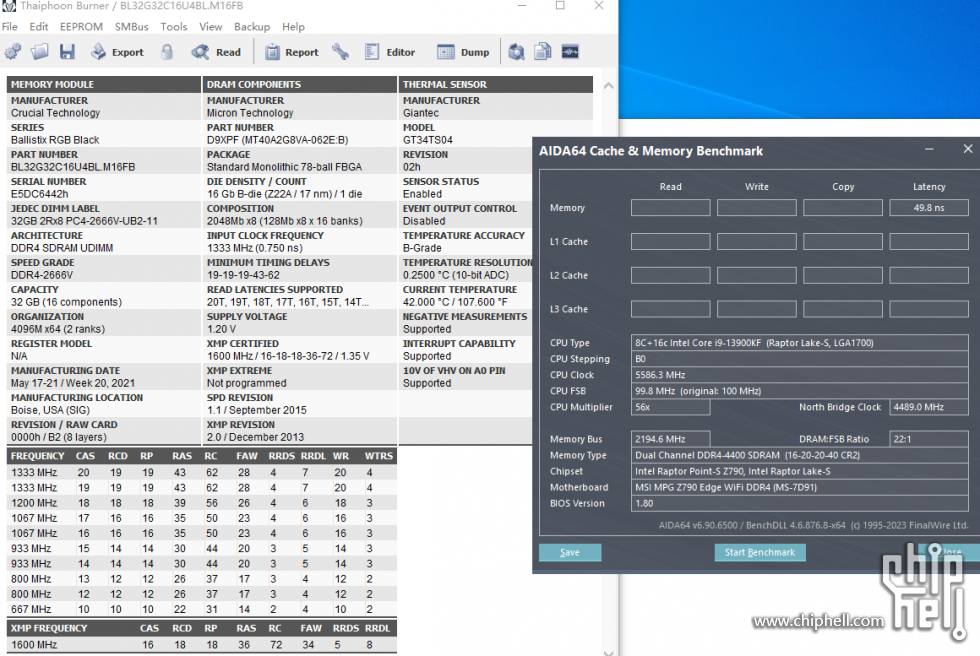Click the Thaiphoon Burner title bar app icon
The image size is (980, 656).
[9, 6]
